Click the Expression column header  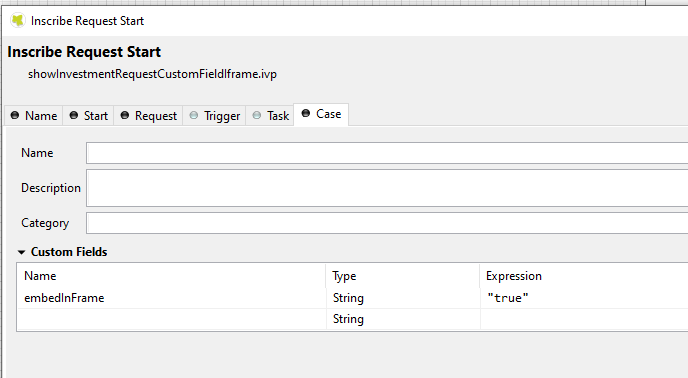(x=584, y=276)
